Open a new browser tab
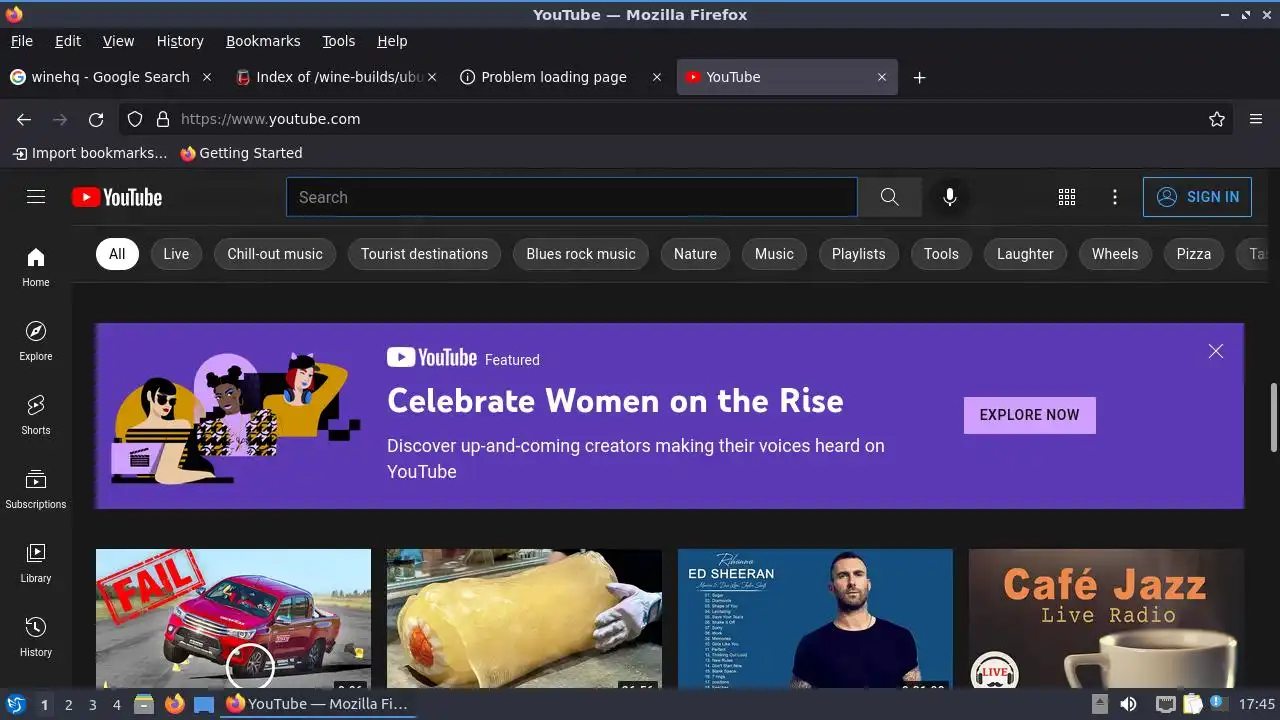 point(919,77)
